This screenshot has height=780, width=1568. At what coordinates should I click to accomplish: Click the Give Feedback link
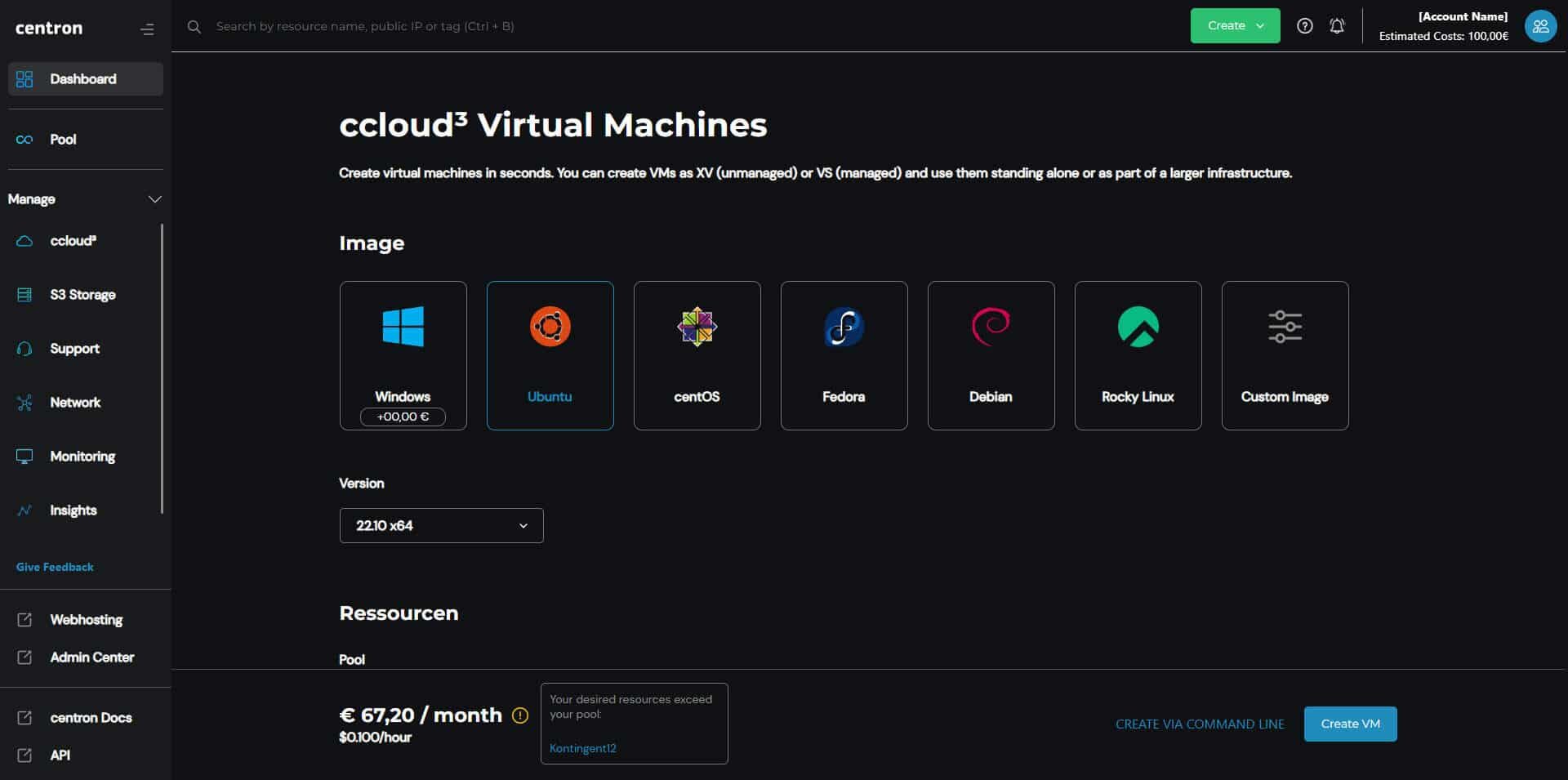[x=55, y=567]
